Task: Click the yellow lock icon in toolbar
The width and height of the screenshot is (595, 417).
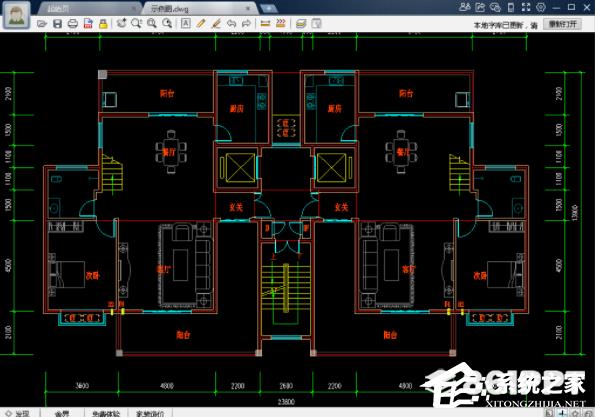Action: pos(103,24)
